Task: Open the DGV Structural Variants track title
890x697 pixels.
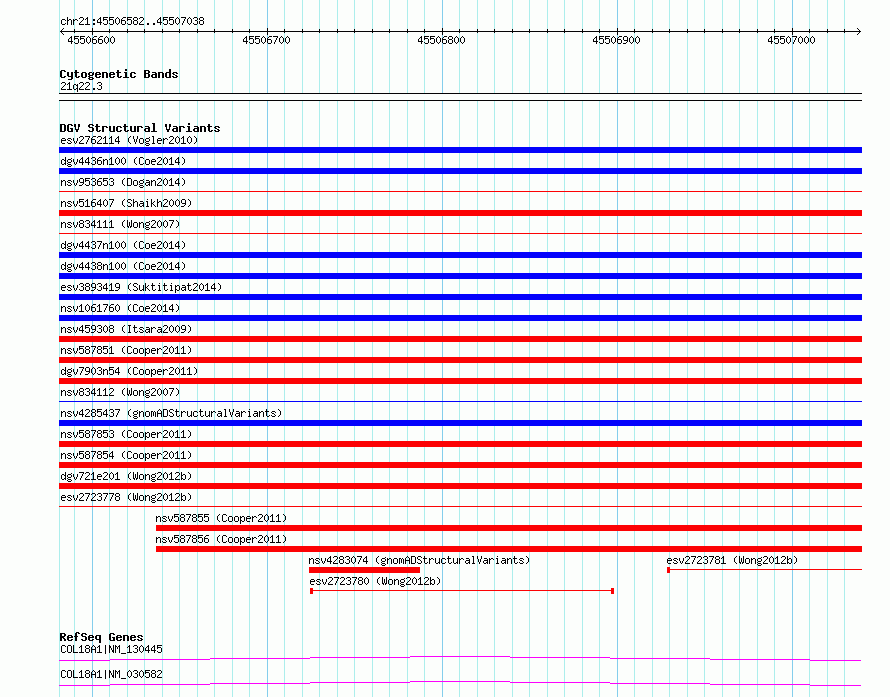Action: pyautogui.click(x=140, y=128)
